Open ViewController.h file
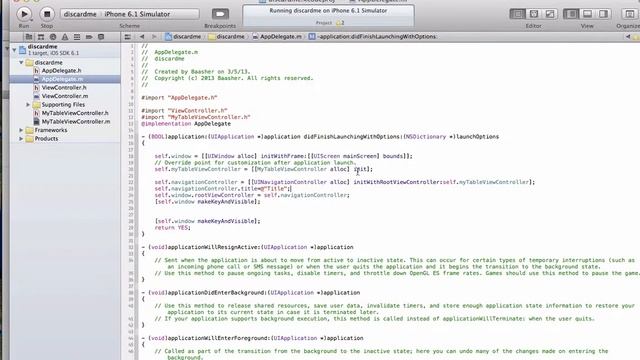Viewport: 640px width, 360px height. click(x=64, y=88)
